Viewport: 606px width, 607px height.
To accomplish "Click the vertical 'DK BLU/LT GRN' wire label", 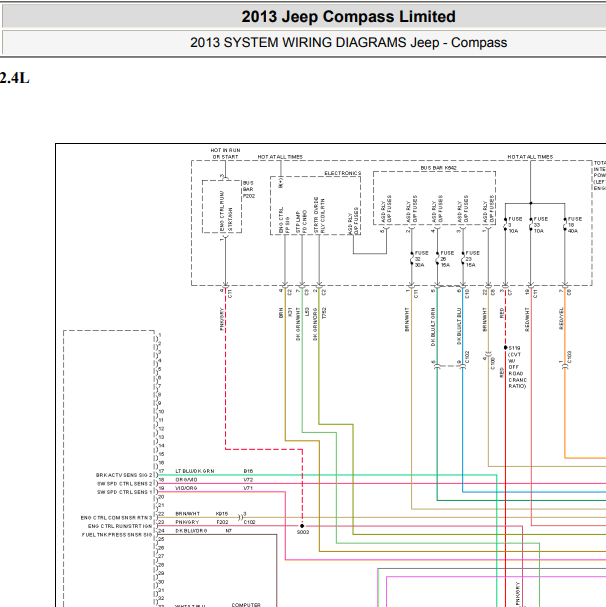I will pos(433,327).
